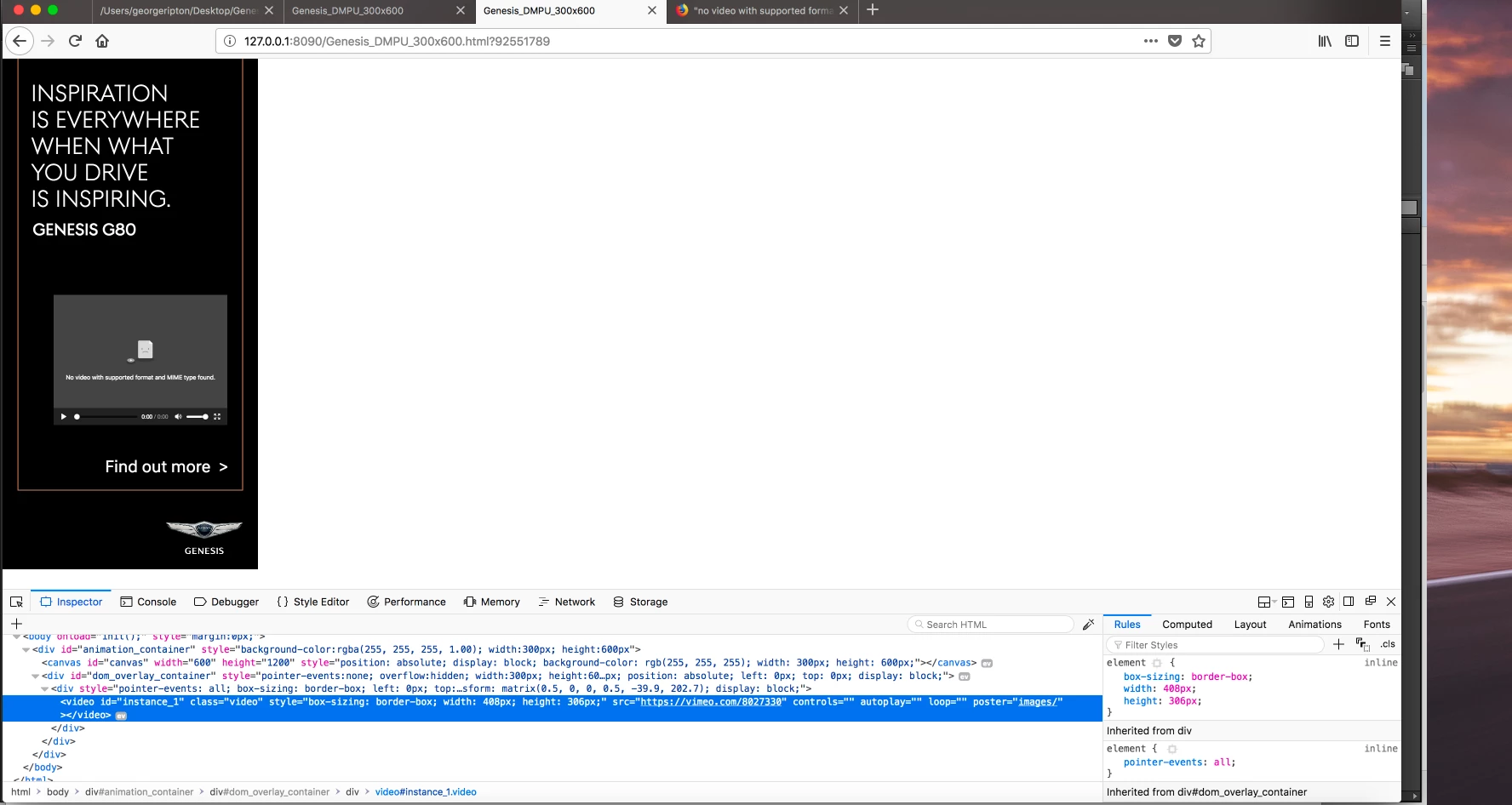Switch to Animations sidebar tab

[1314, 625]
